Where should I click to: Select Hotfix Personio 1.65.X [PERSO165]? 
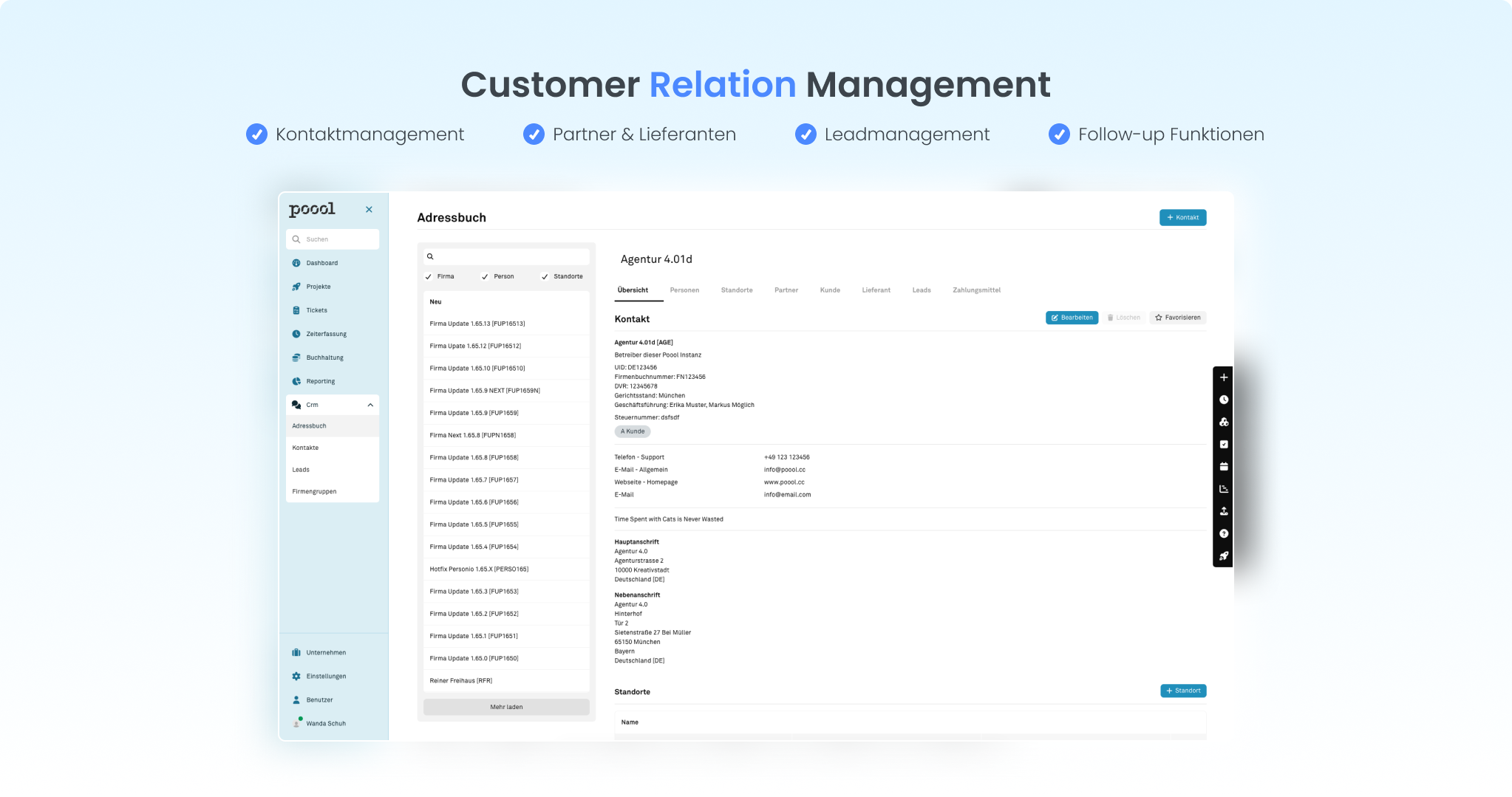pos(506,569)
